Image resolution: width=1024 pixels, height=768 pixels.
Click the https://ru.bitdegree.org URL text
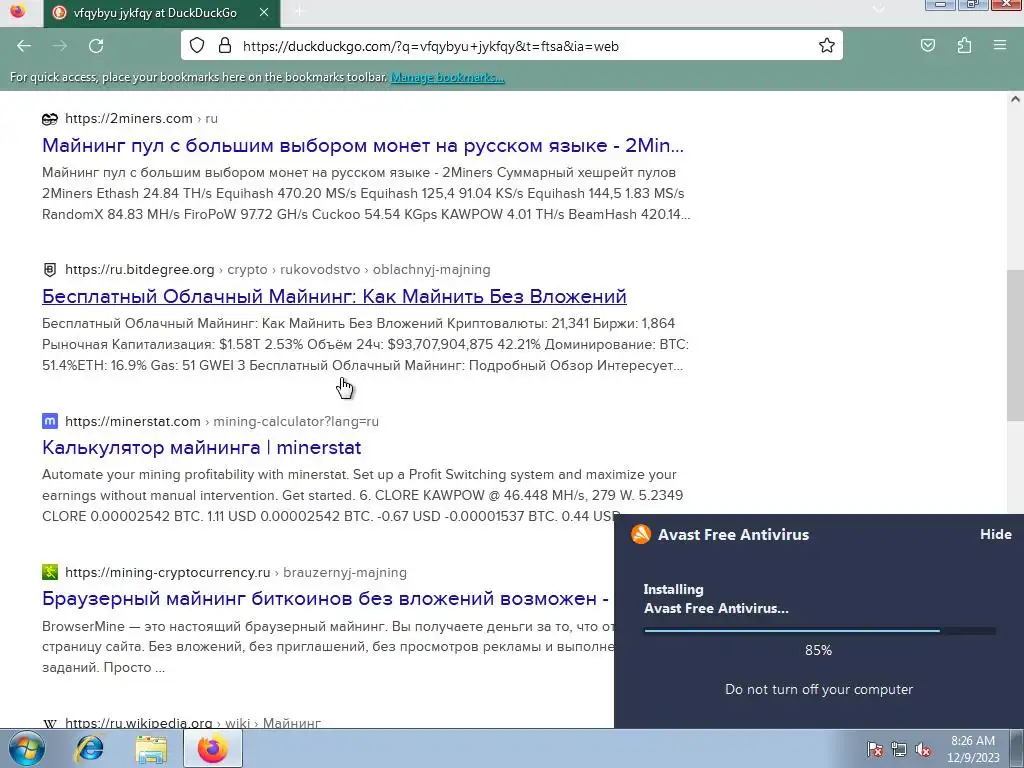[x=140, y=270]
